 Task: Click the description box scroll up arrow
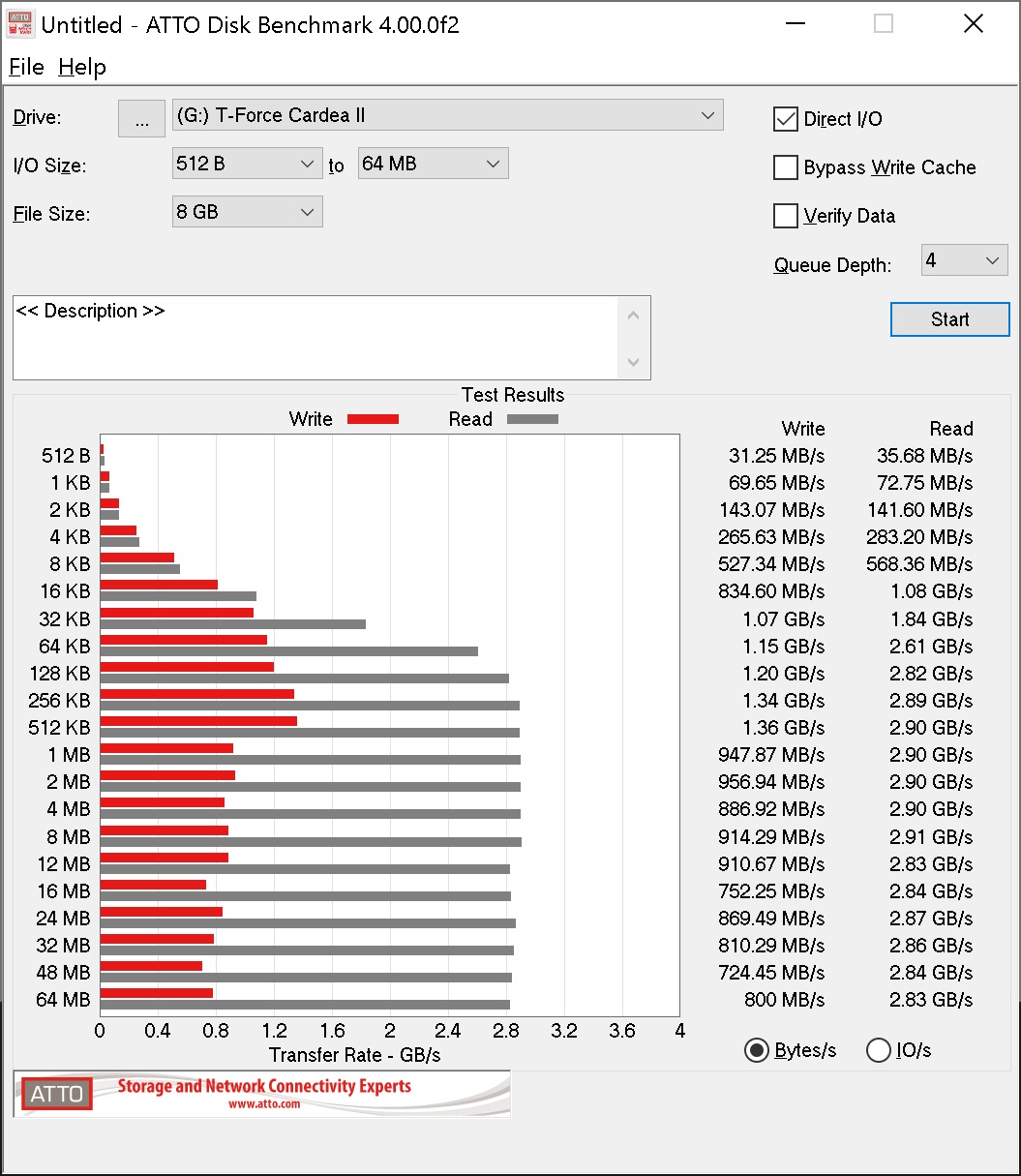pos(634,315)
